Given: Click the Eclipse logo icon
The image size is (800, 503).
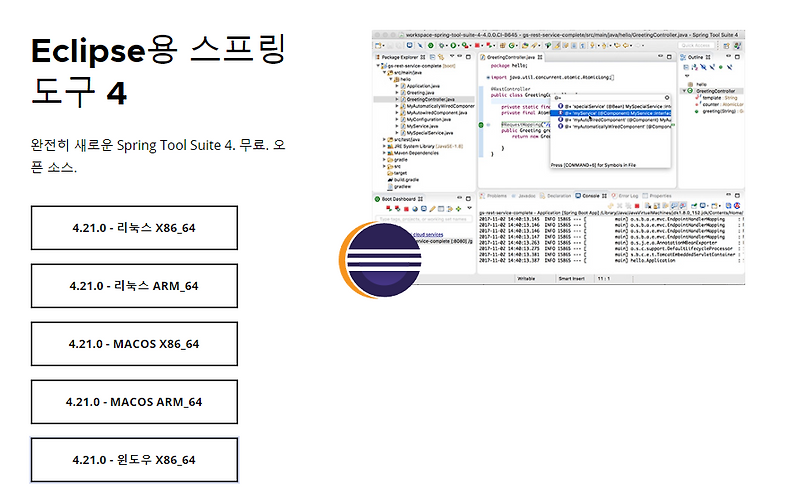Looking at the screenshot, I should (380, 260).
